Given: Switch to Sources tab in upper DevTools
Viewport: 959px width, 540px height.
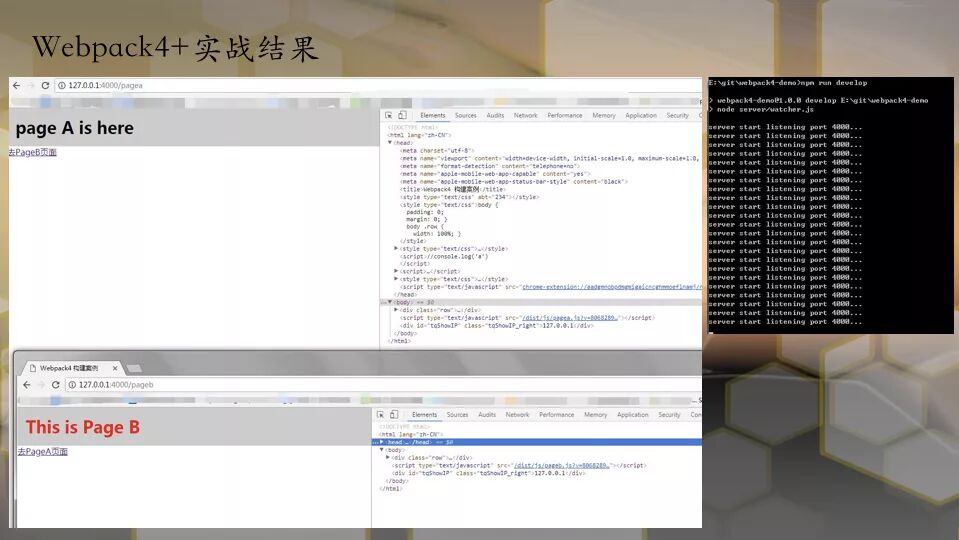Looking at the screenshot, I should pyautogui.click(x=465, y=115).
